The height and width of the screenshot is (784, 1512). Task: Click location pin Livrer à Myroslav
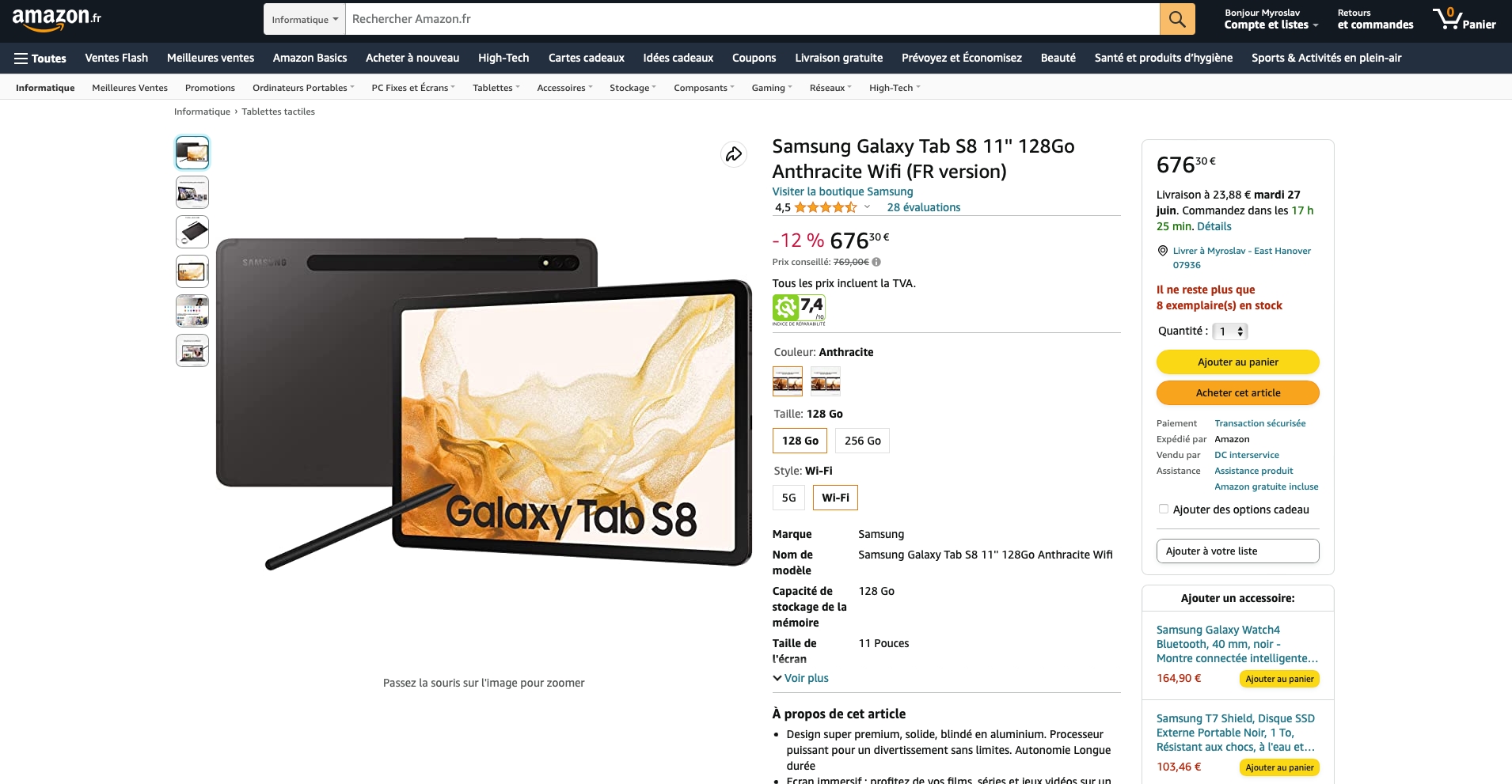click(x=1163, y=251)
